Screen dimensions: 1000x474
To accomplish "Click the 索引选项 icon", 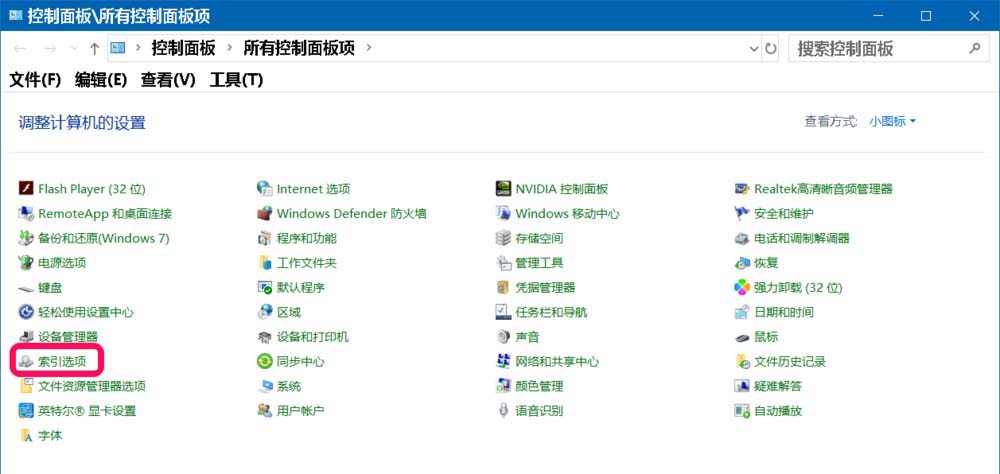I will coord(26,361).
